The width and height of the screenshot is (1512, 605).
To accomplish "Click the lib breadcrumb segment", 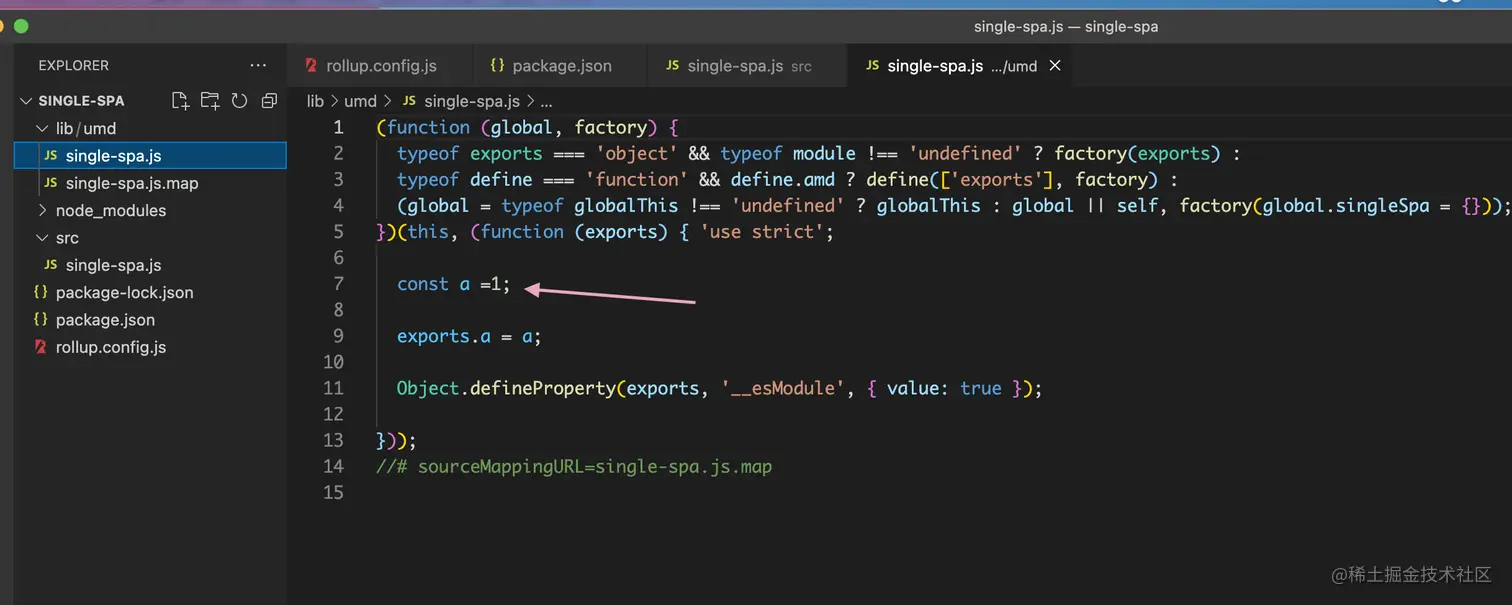I will coord(315,101).
